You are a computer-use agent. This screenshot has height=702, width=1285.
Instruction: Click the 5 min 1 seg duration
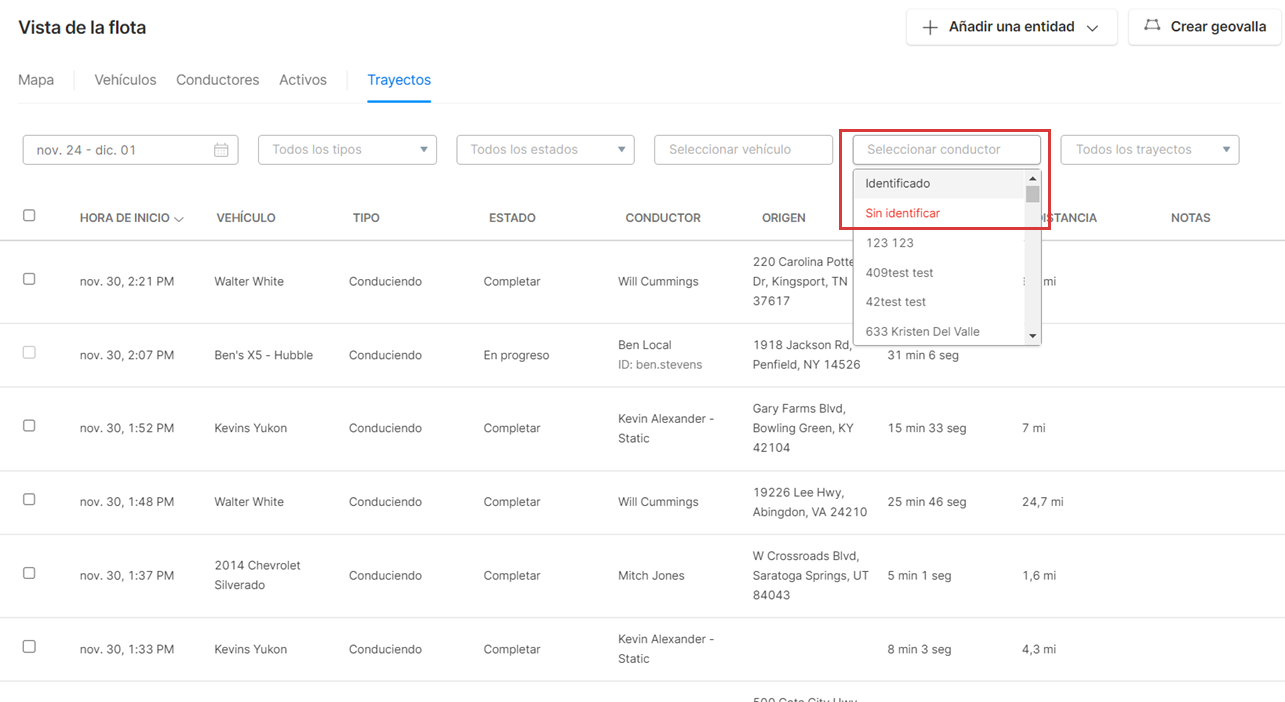919,576
